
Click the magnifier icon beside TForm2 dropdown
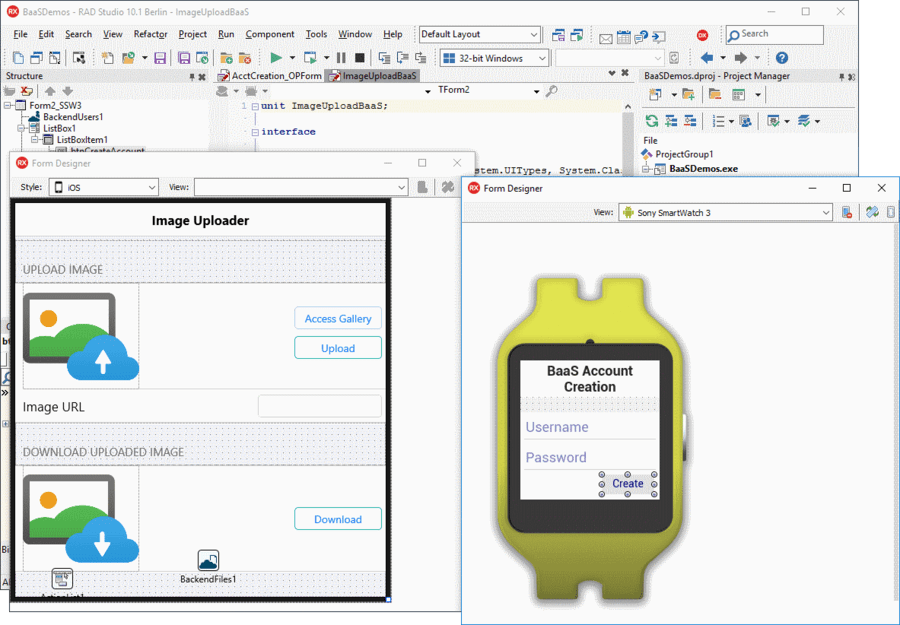coord(552,91)
